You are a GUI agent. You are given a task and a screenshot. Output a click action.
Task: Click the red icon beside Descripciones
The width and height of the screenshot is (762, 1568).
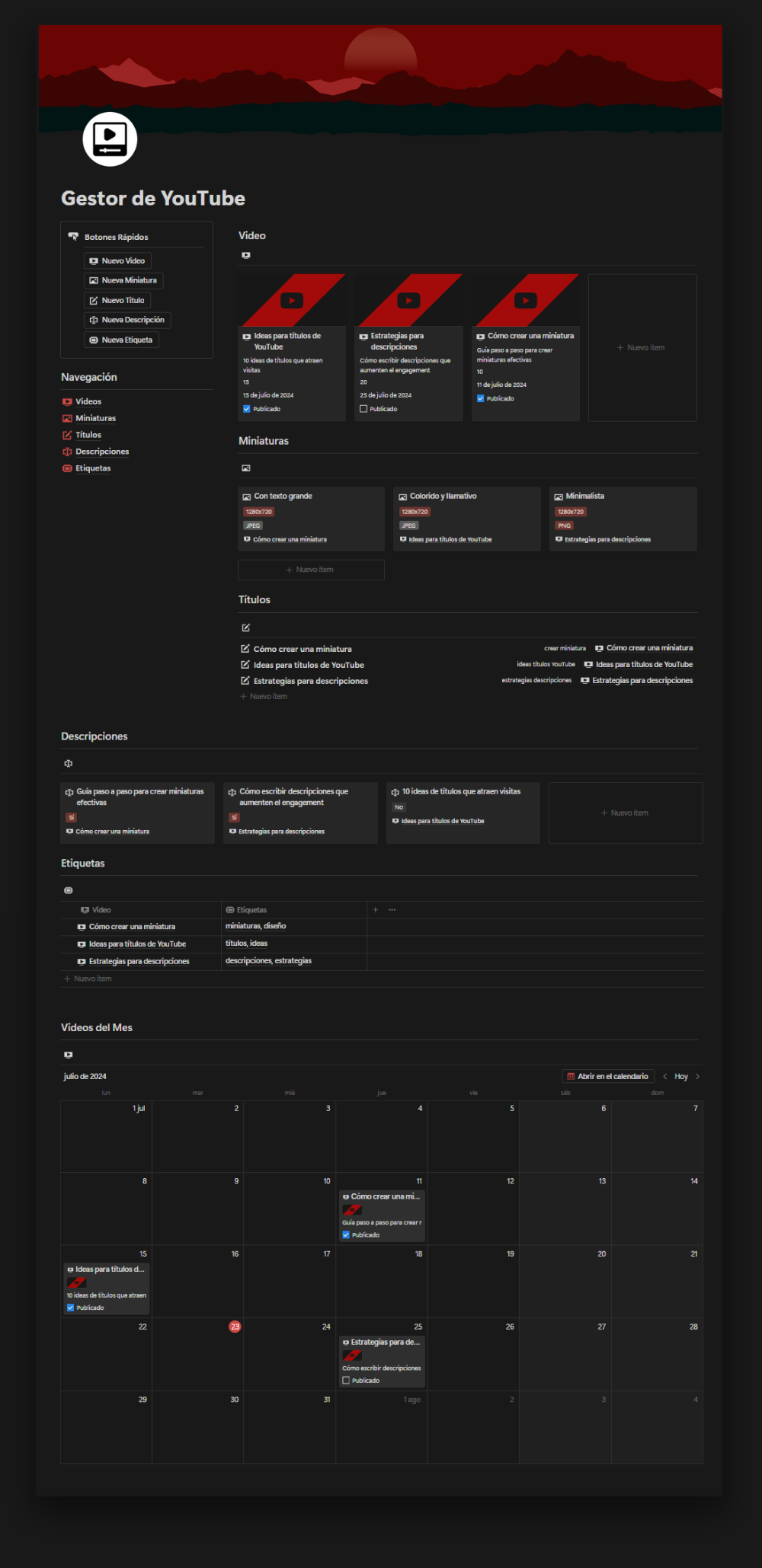pyautogui.click(x=67, y=452)
